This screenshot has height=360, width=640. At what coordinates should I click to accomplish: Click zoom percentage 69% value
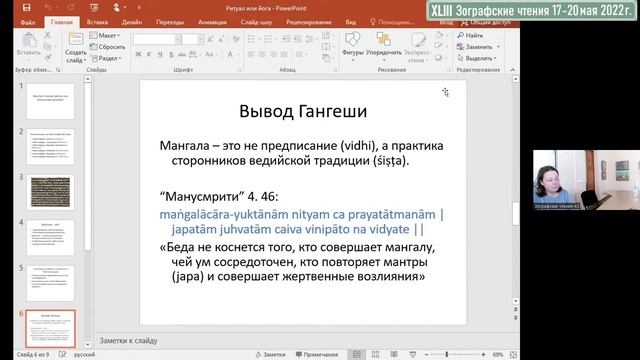pyautogui.click(x=498, y=354)
